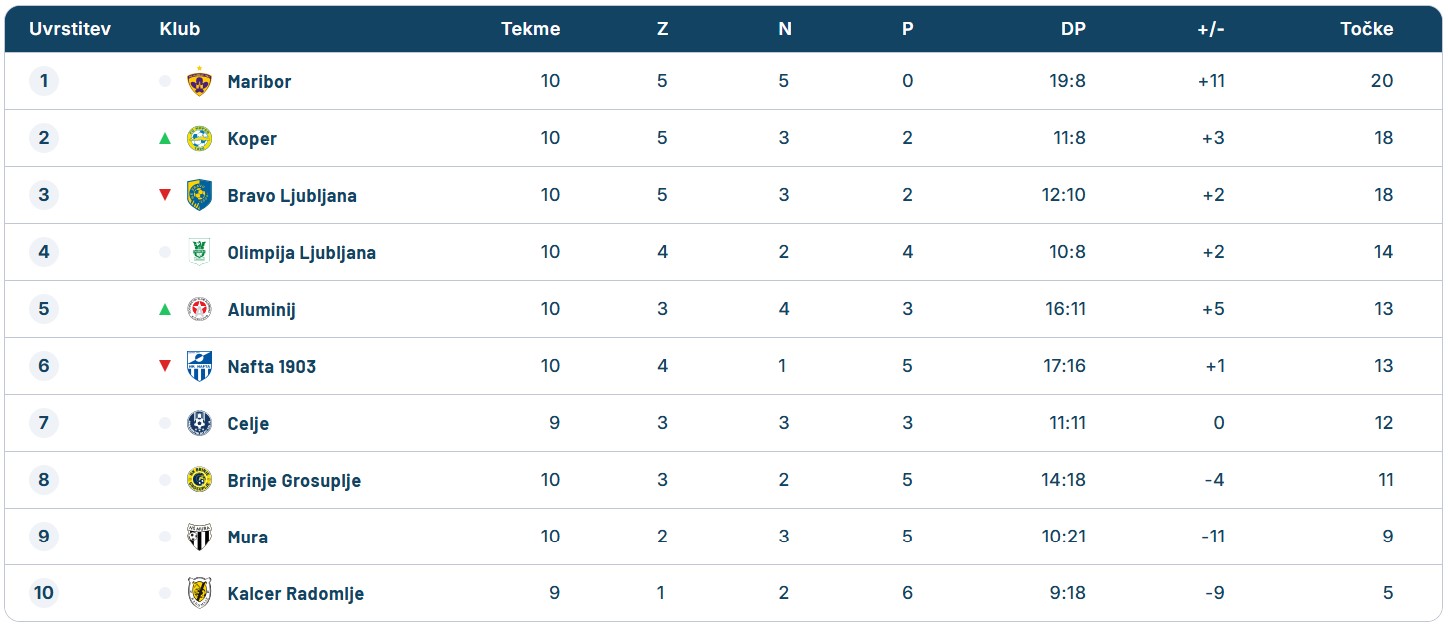
Task: Select the Uvrstitev column header
Action: [70, 29]
